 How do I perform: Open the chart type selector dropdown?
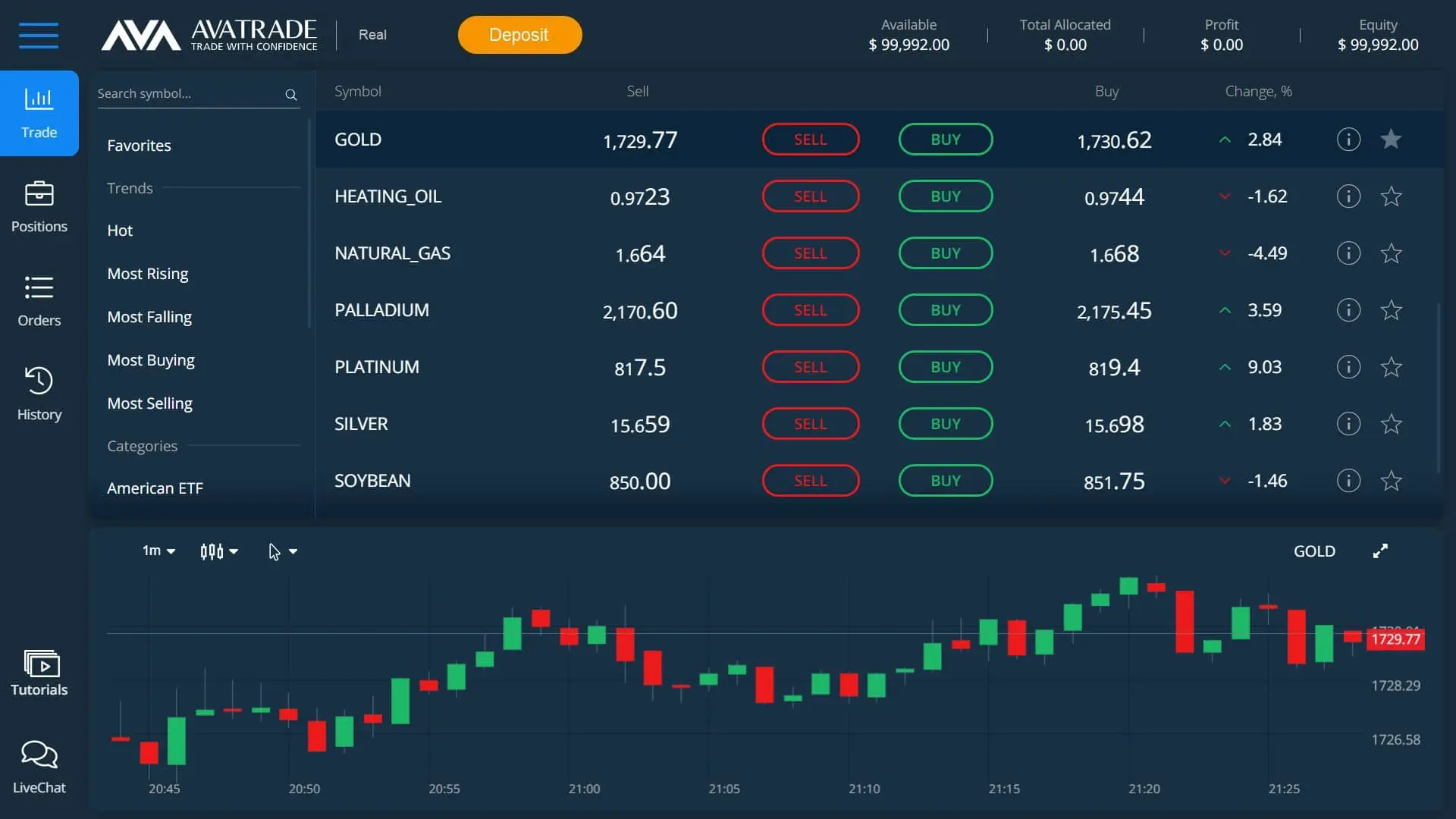point(218,551)
